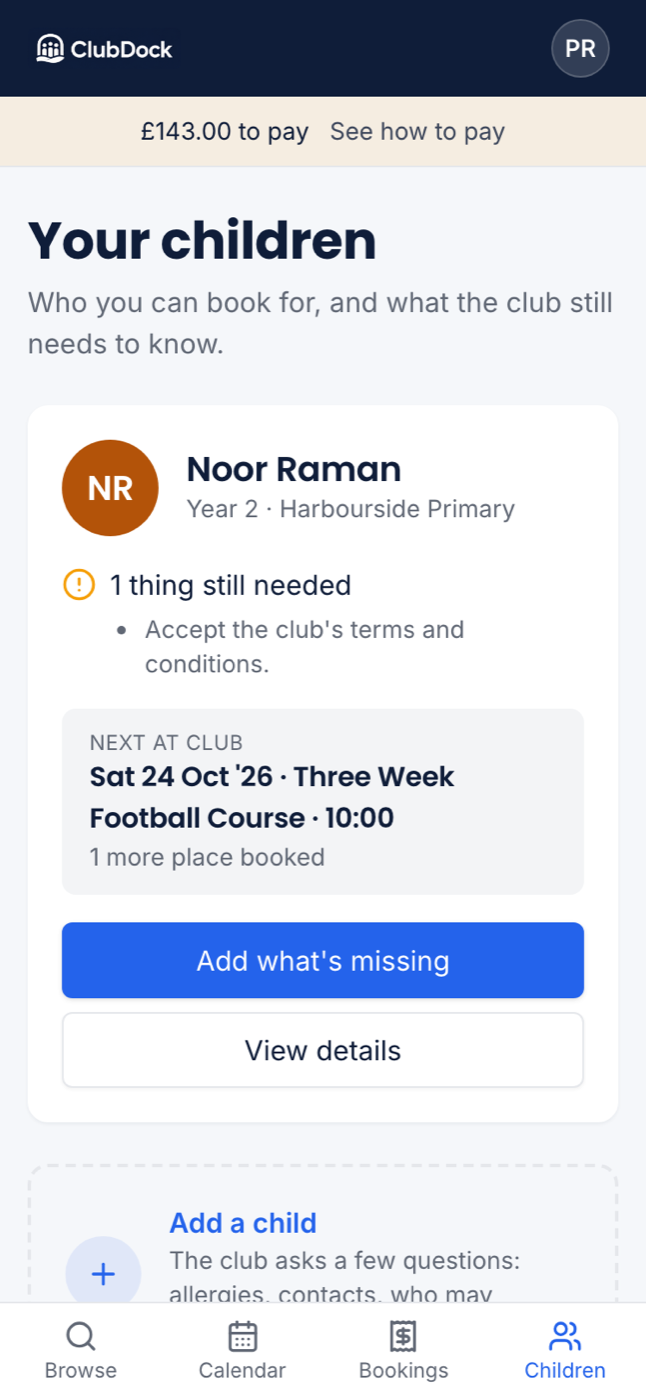Open the 'Add a child' link
The image size is (646, 1400).
243,1223
